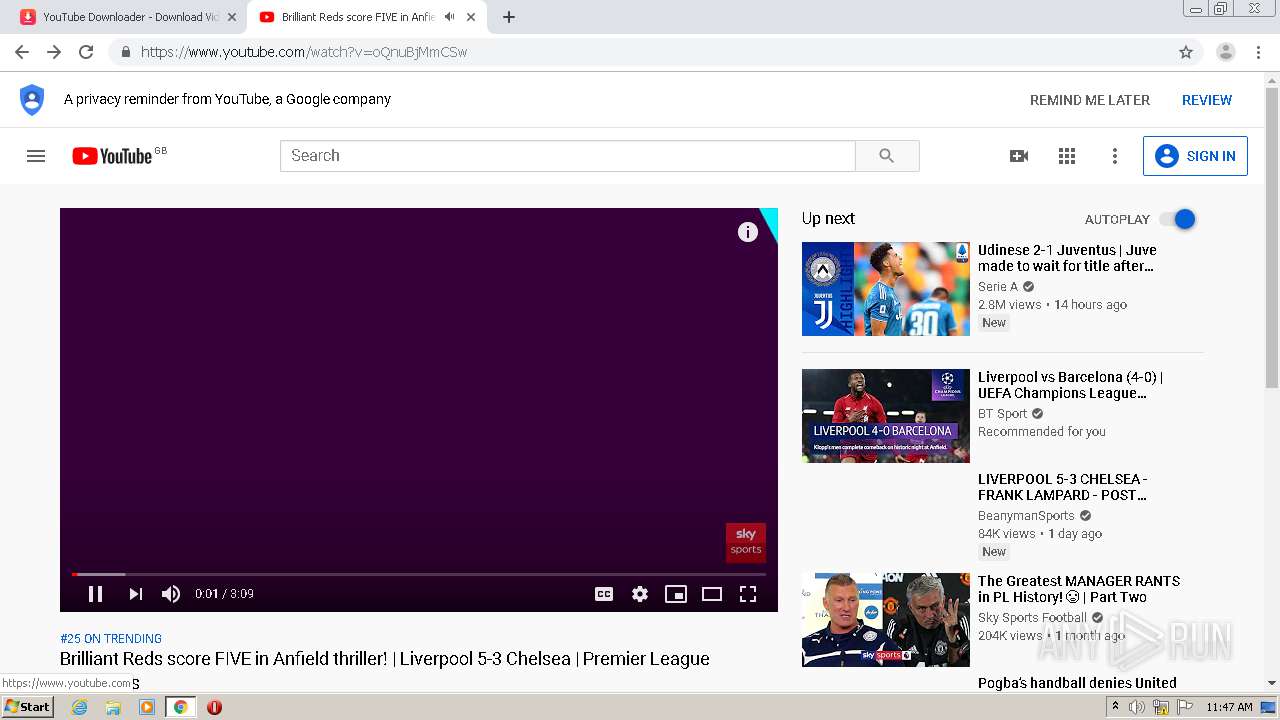Open system tray volume icon
The width and height of the screenshot is (1280, 720).
coord(1137,707)
